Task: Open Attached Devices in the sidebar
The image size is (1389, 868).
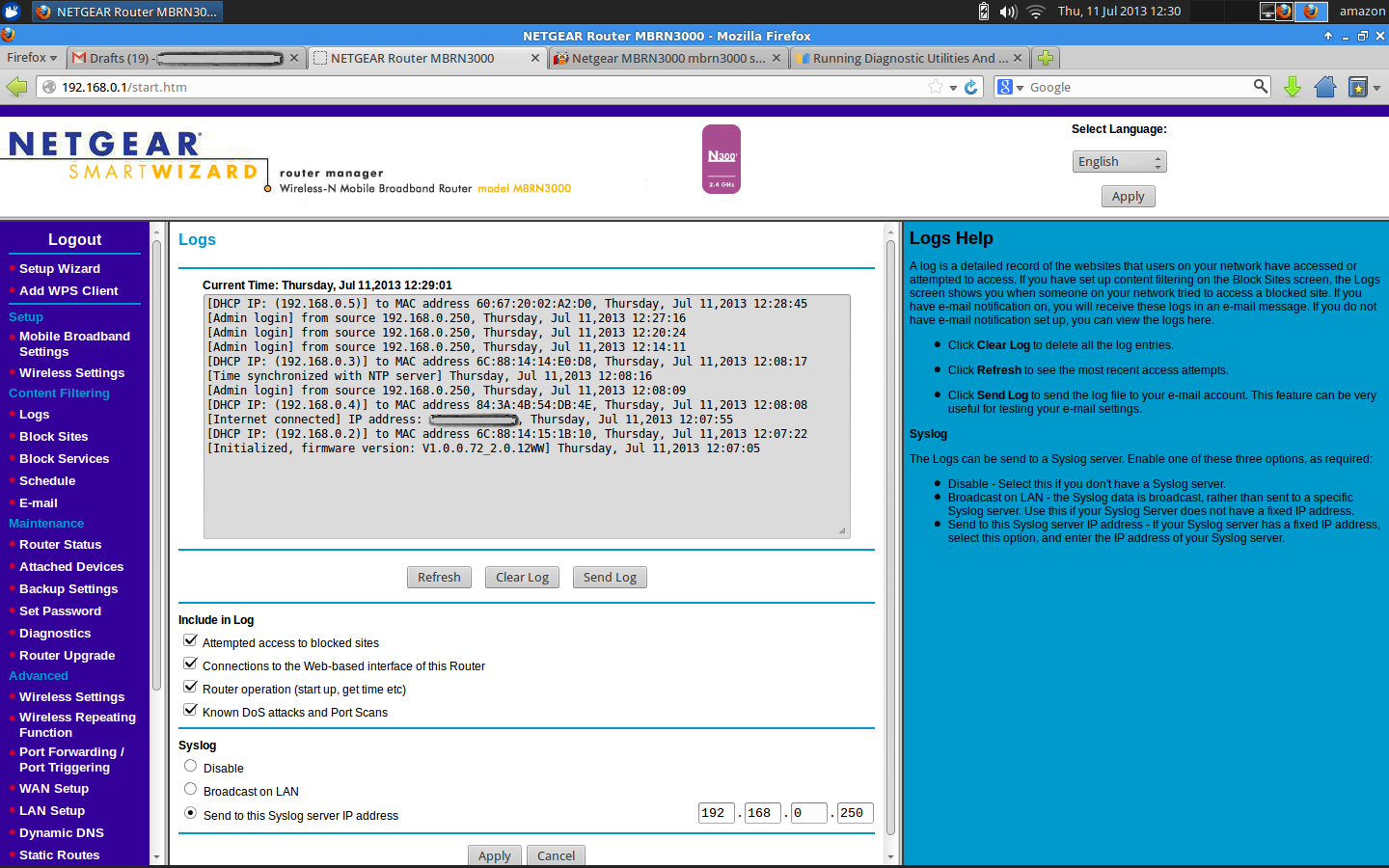Action: pos(71,567)
